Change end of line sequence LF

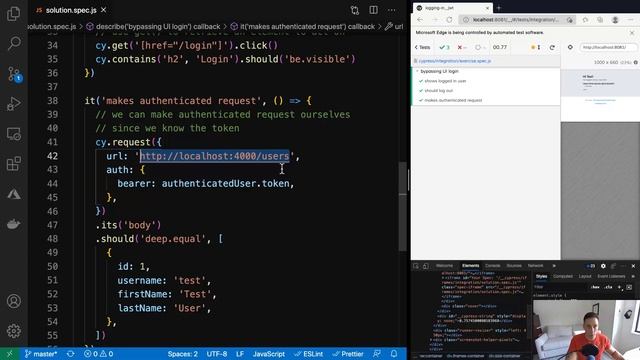point(240,354)
